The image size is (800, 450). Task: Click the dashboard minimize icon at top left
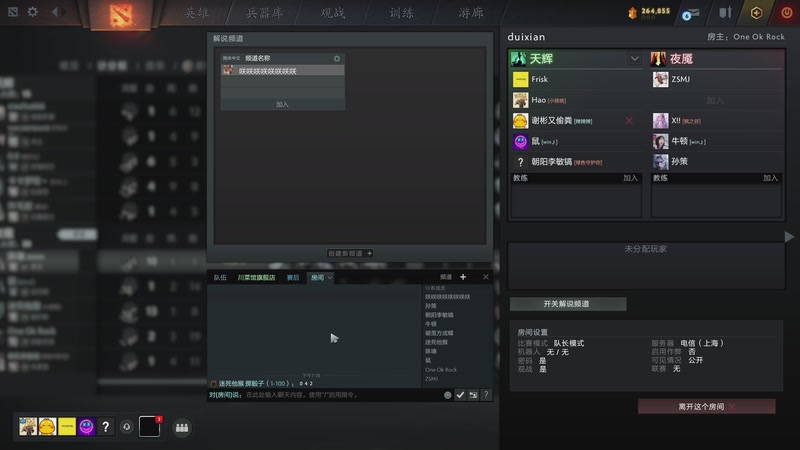tap(13, 11)
